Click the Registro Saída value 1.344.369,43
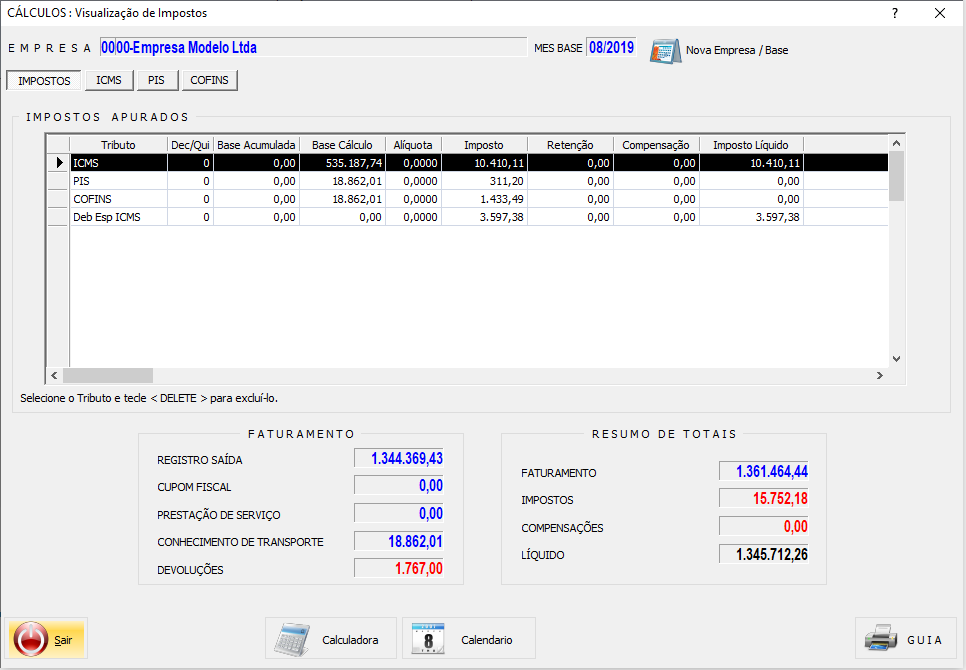 [399, 458]
